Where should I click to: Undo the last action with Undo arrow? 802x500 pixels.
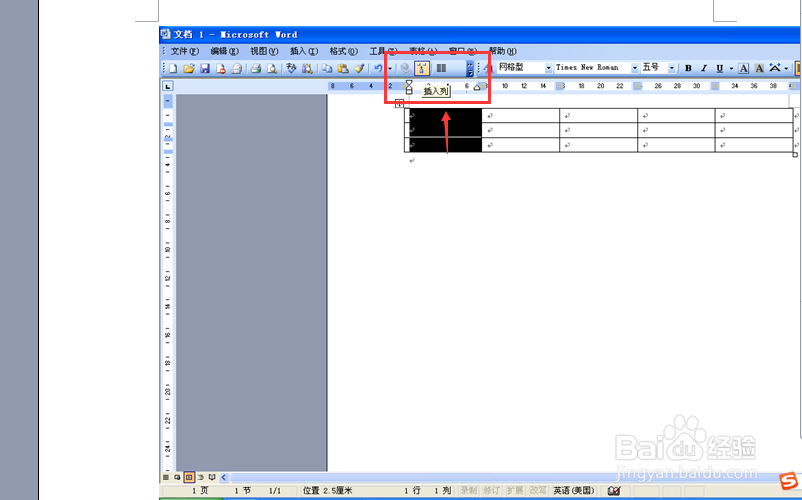378,68
